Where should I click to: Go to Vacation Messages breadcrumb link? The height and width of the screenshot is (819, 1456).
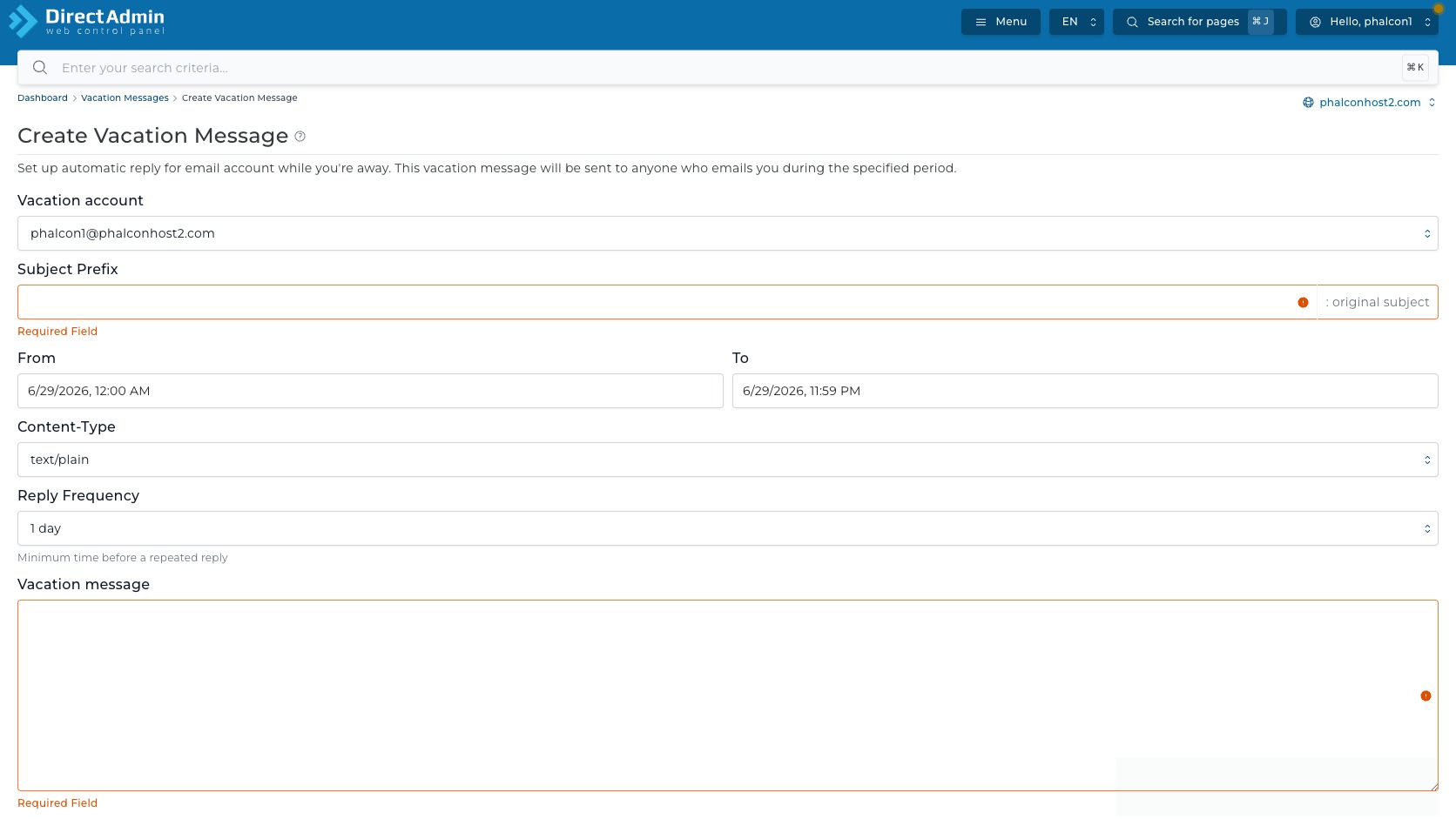click(125, 98)
